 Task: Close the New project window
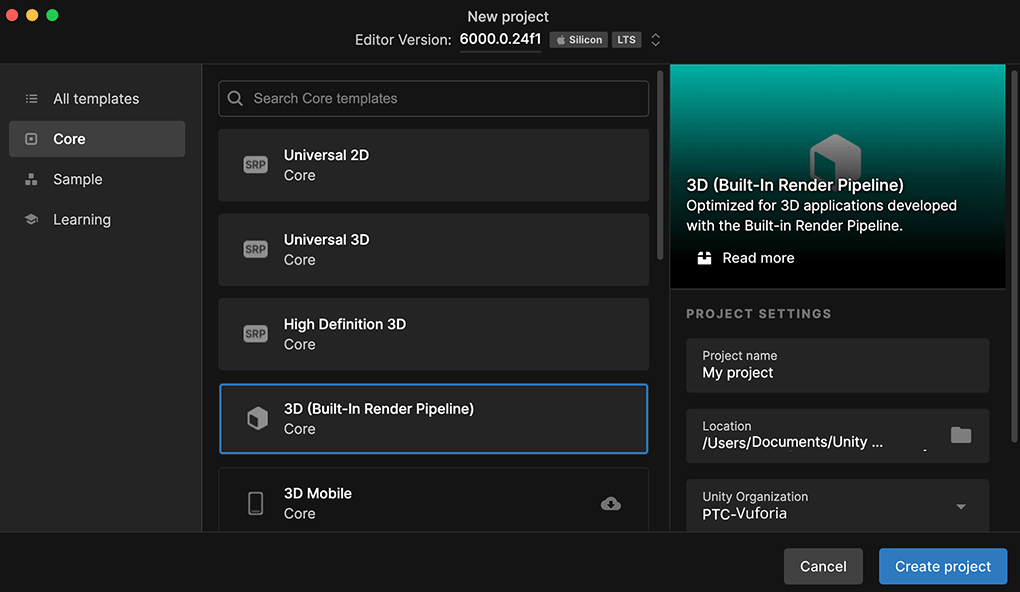(12, 15)
